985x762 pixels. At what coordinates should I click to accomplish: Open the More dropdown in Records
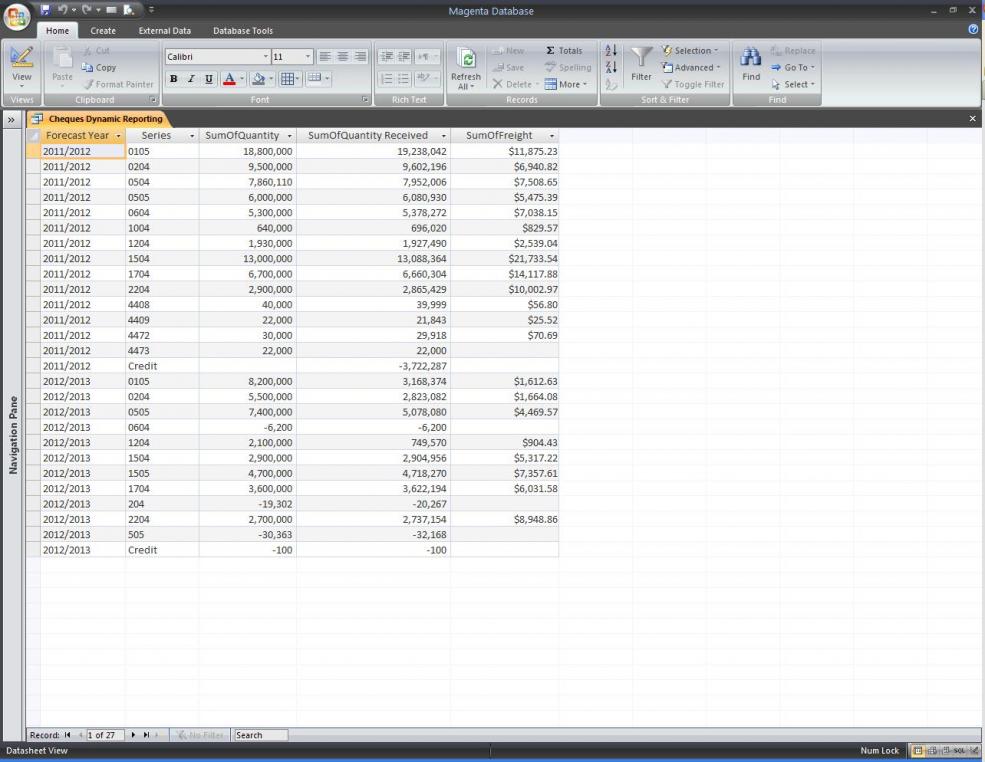tap(566, 84)
